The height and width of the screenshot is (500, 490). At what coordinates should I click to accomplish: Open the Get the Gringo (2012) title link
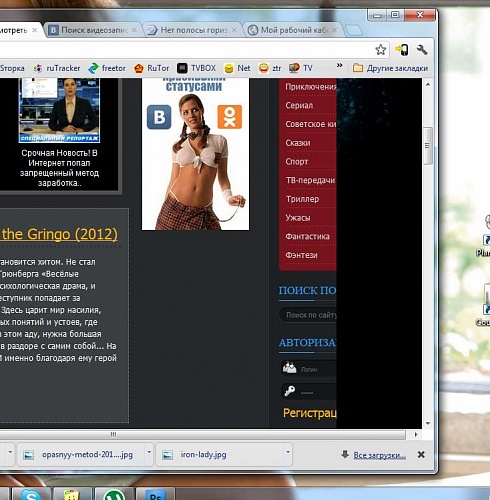[x=59, y=234]
